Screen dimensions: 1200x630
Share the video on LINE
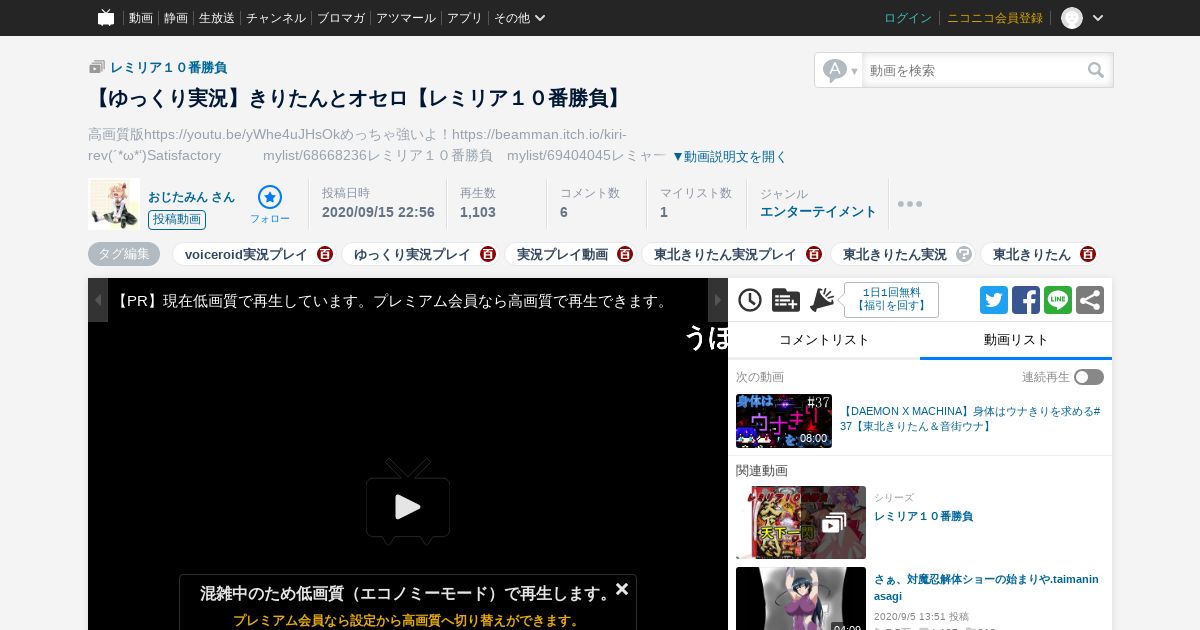pyautogui.click(x=1058, y=300)
